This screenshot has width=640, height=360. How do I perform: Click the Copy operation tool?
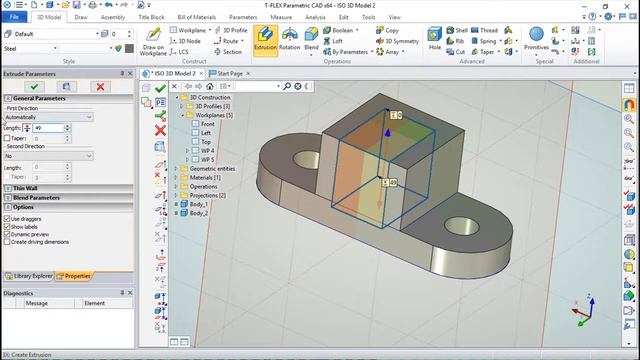pos(387,30)
